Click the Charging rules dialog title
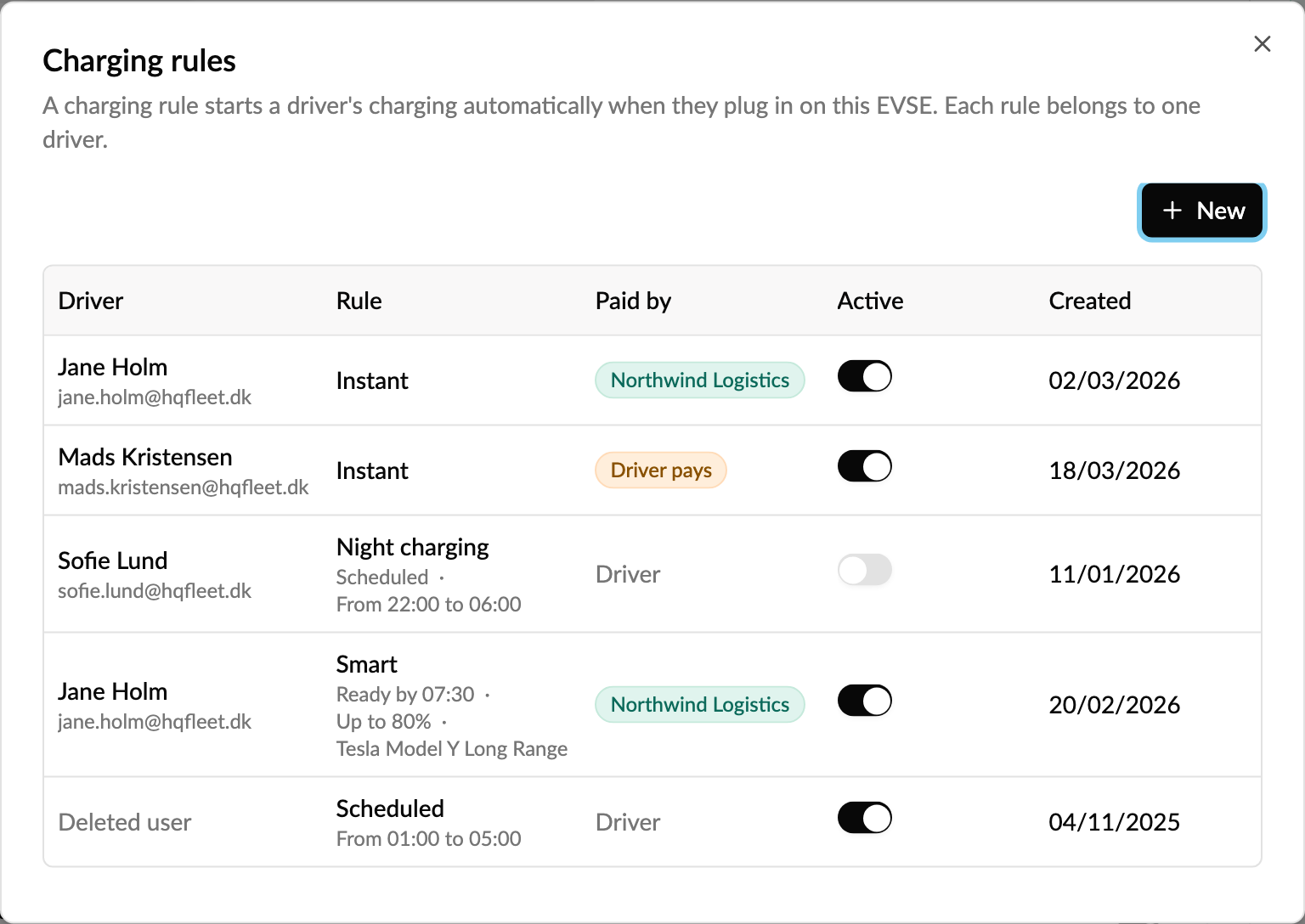The width and height of the screenshot is (1305, 924). click(139, 61)
